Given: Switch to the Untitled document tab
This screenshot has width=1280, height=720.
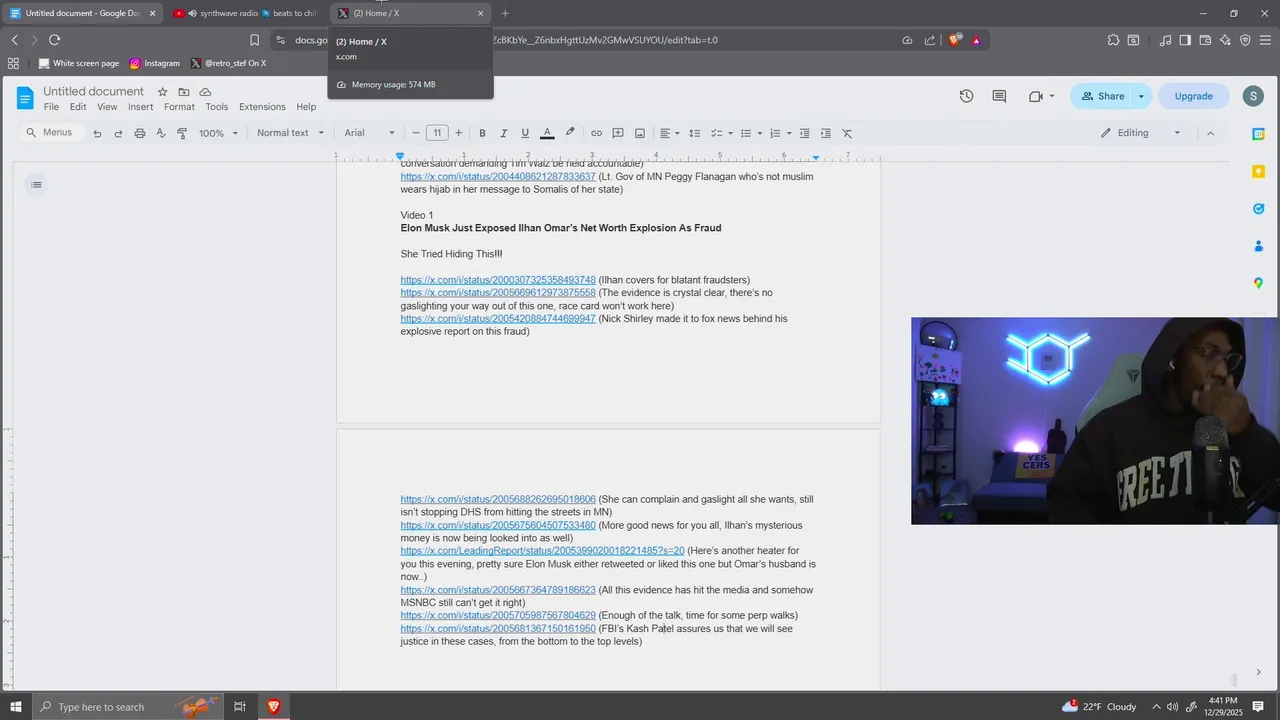Looking at the screenshot, I should tap(84, 13).
